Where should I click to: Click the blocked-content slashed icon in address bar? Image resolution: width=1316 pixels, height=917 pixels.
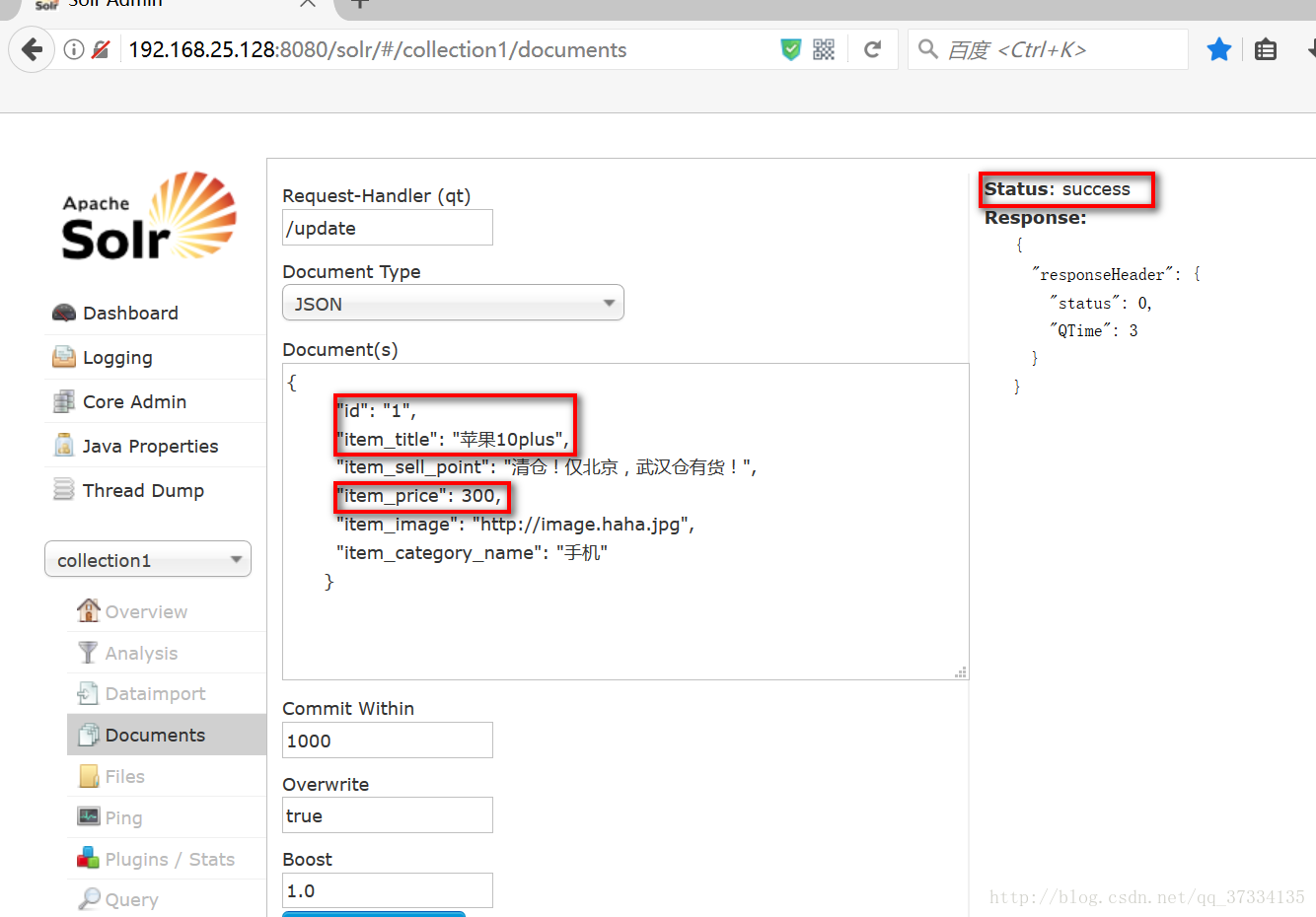100,49
